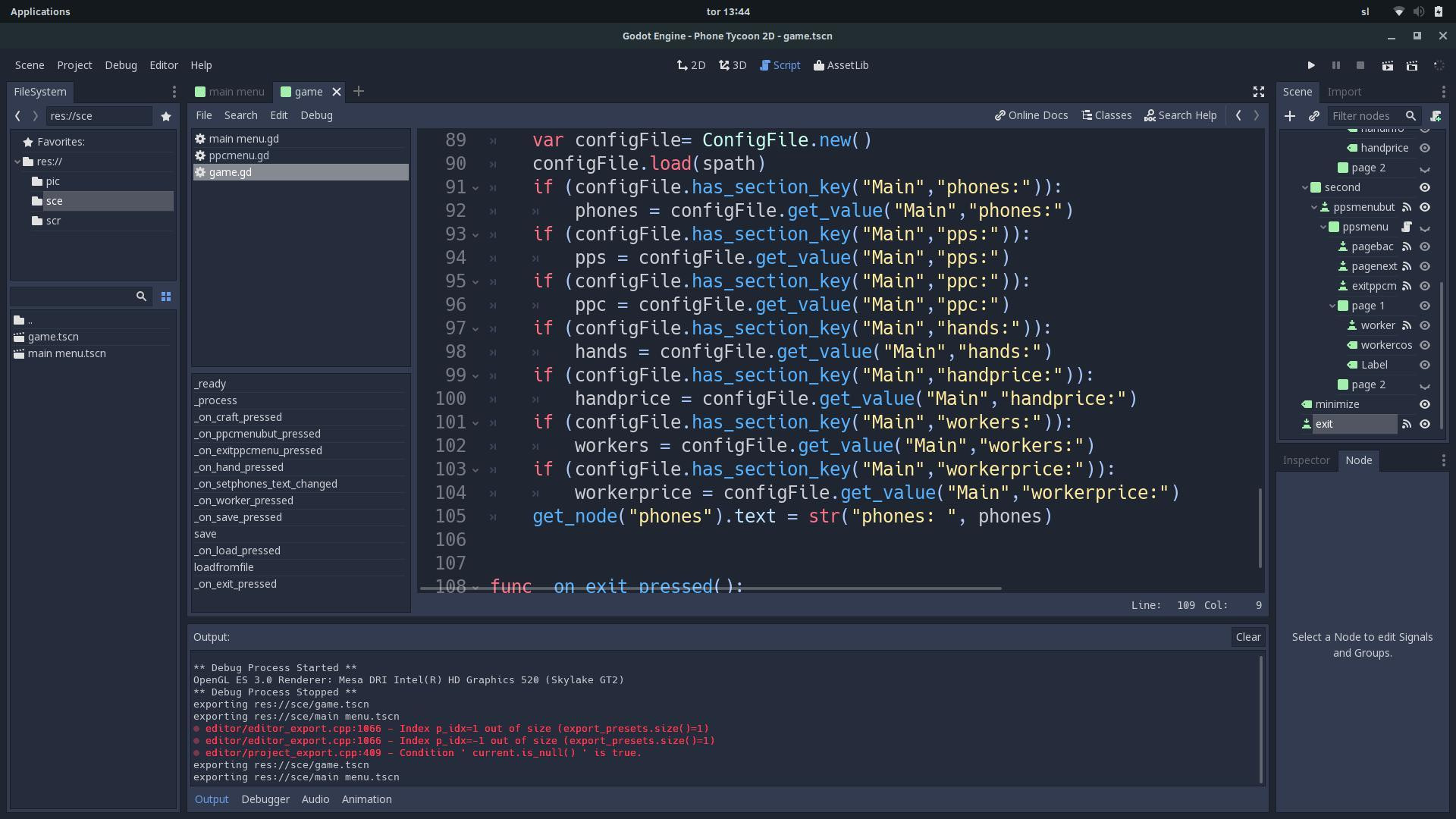Clear the Output log
The height and width of the screenshot is (819, 1456).
click(1247, 637)
